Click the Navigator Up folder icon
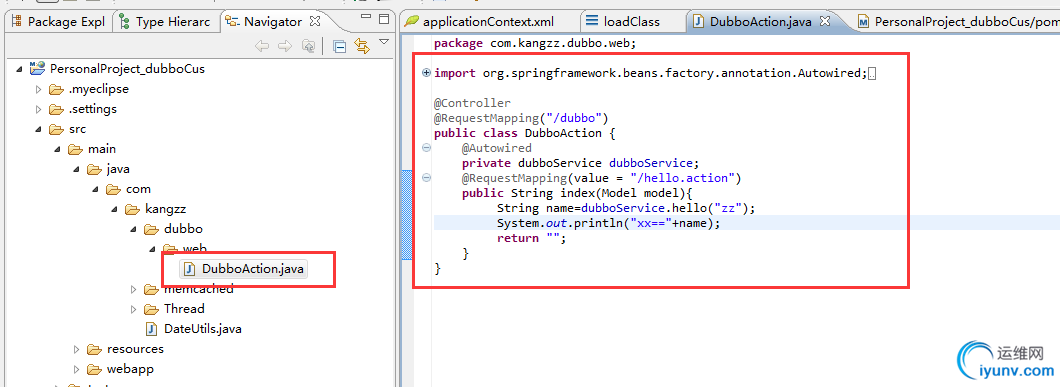This screenshot has height=387, width=1060. 308,46
